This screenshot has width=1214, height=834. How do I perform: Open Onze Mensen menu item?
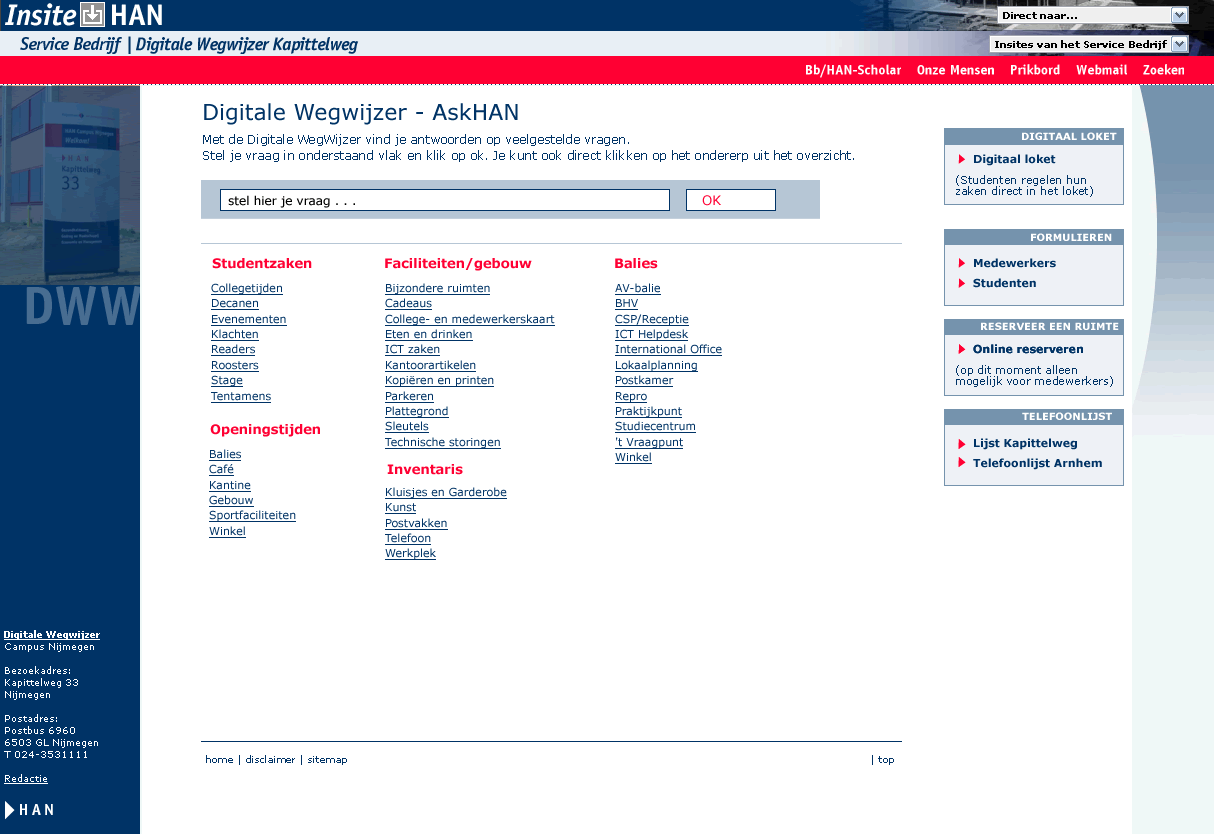coord(956,70)
